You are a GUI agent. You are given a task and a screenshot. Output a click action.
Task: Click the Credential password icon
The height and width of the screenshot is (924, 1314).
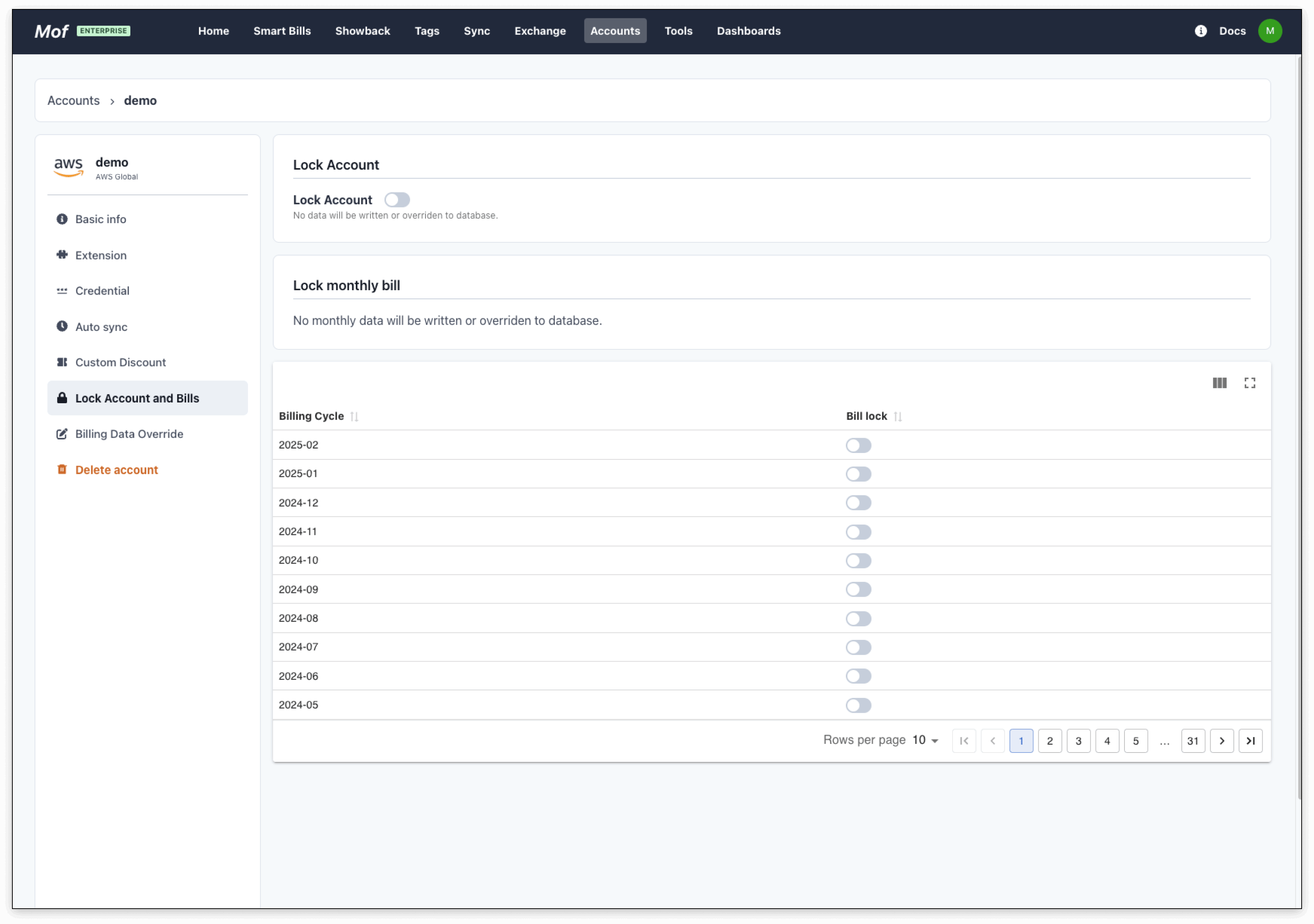(x=62, y=291)
